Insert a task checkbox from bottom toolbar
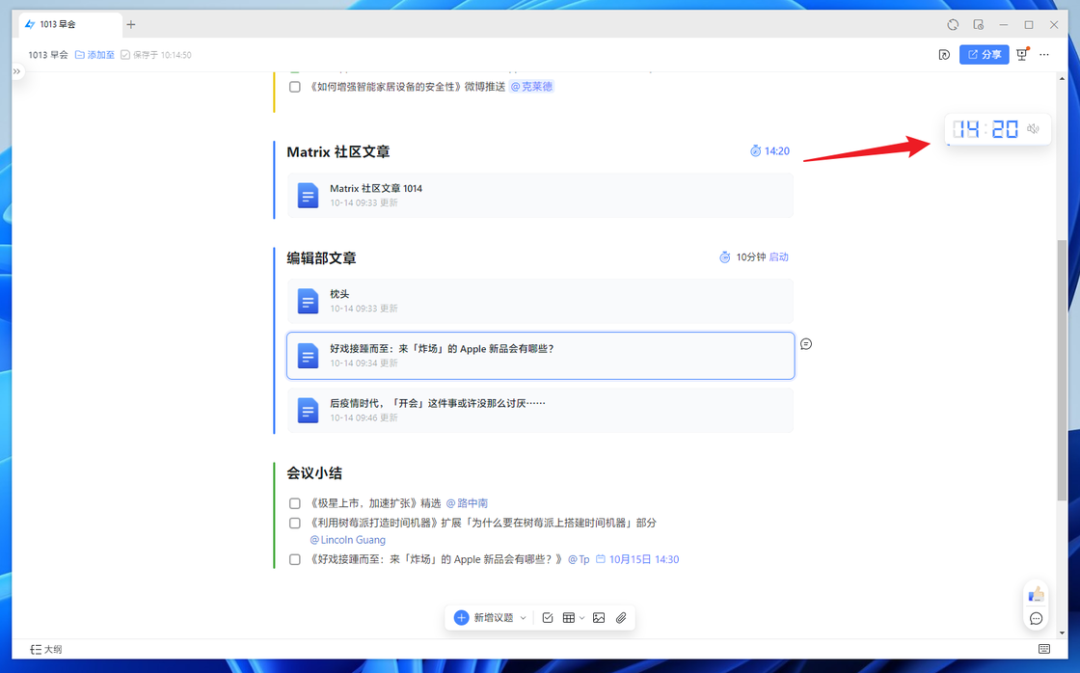 click(548, 618)
